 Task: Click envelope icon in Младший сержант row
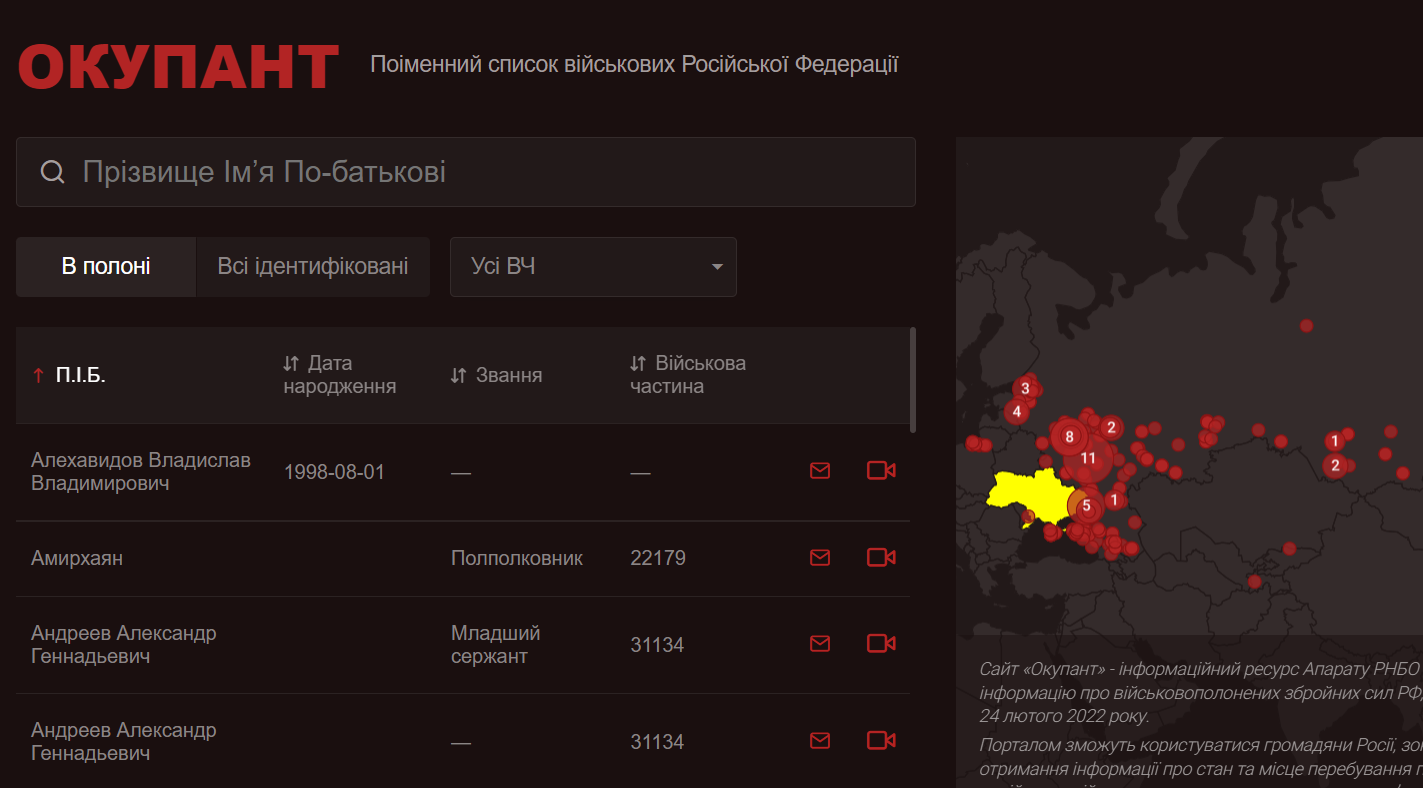(x=820, y=643)
